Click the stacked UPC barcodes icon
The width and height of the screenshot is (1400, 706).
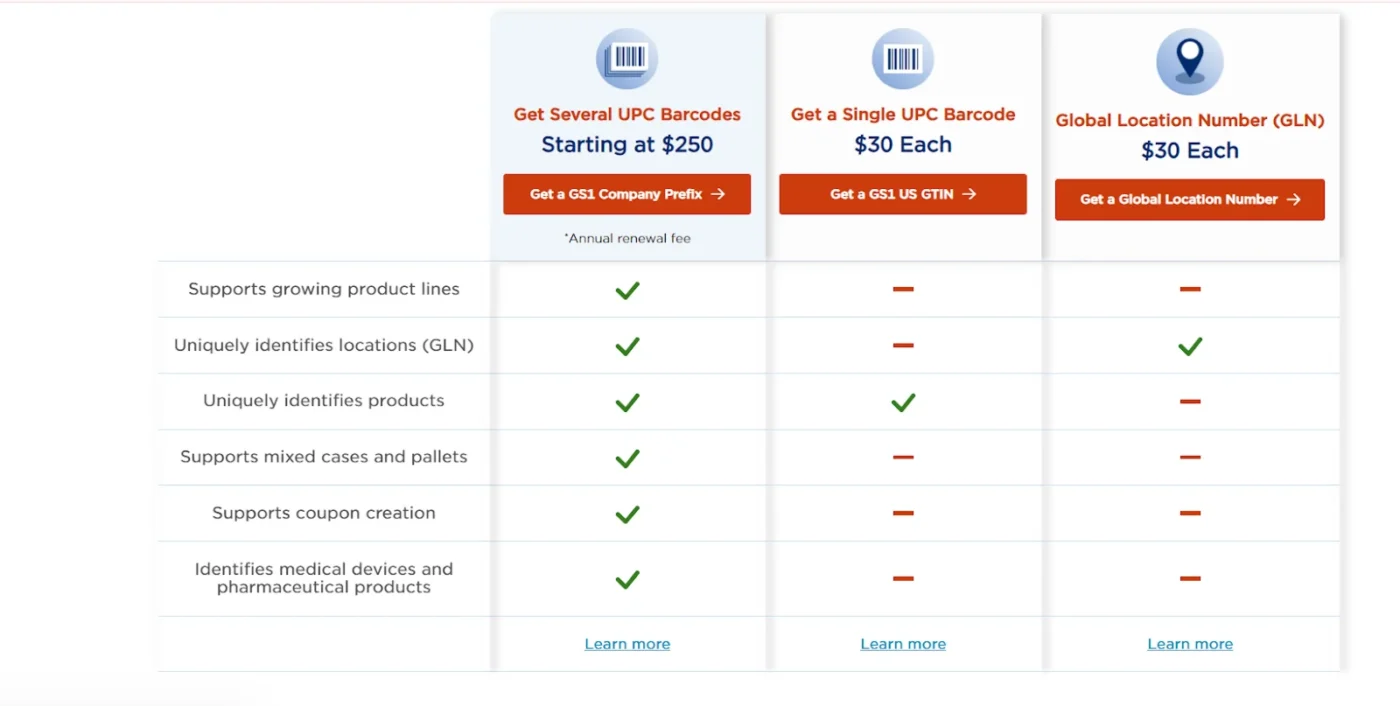627,58
